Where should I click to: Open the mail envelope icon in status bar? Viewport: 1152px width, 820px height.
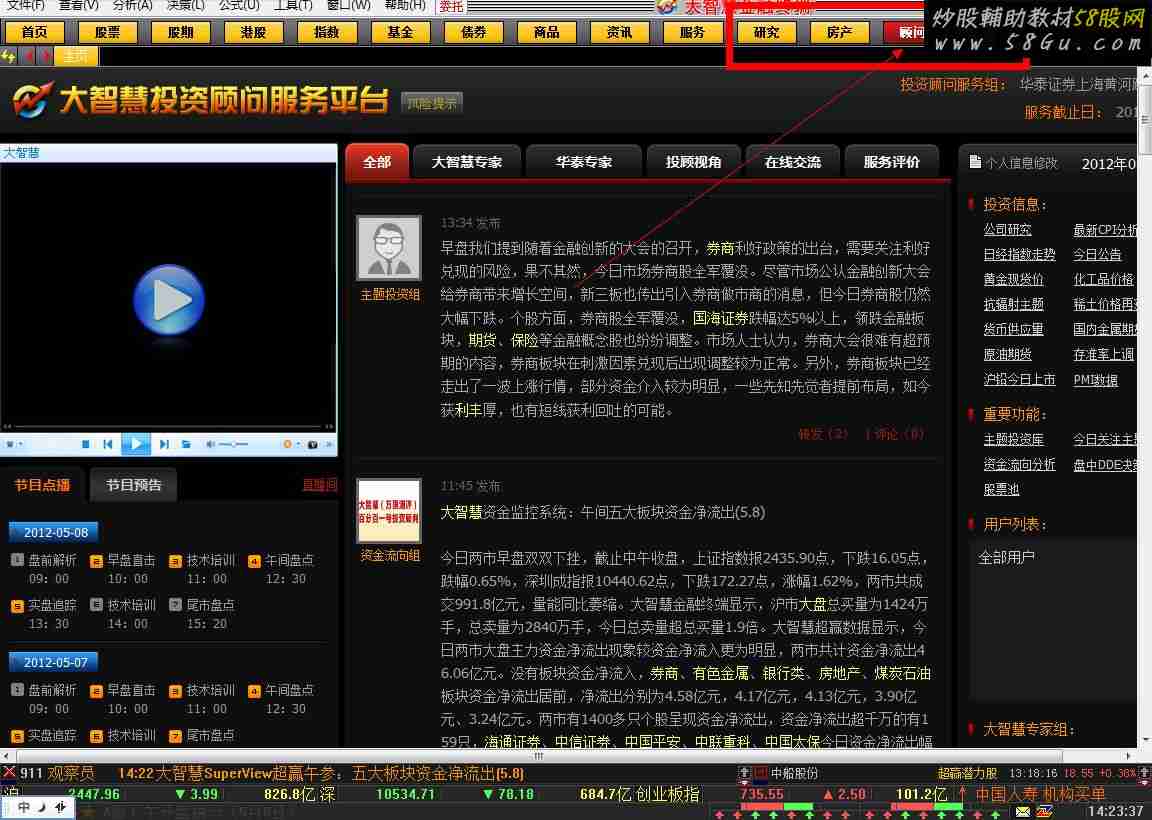point(1022,812)
